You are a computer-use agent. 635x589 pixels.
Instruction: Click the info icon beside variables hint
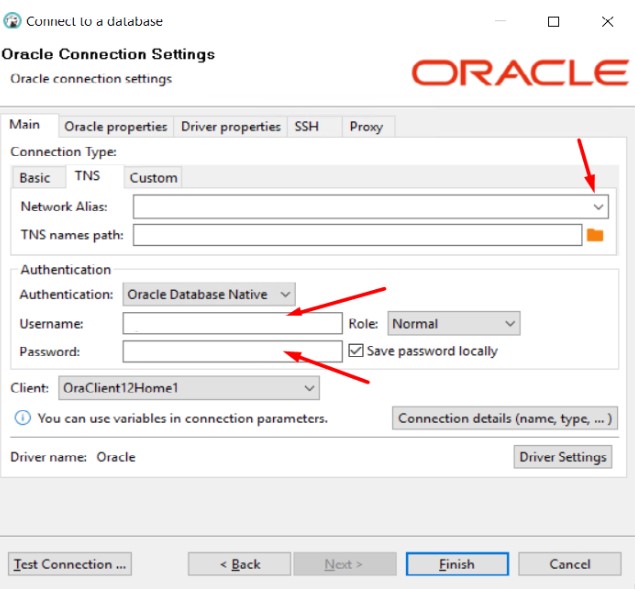click(23, 418)
